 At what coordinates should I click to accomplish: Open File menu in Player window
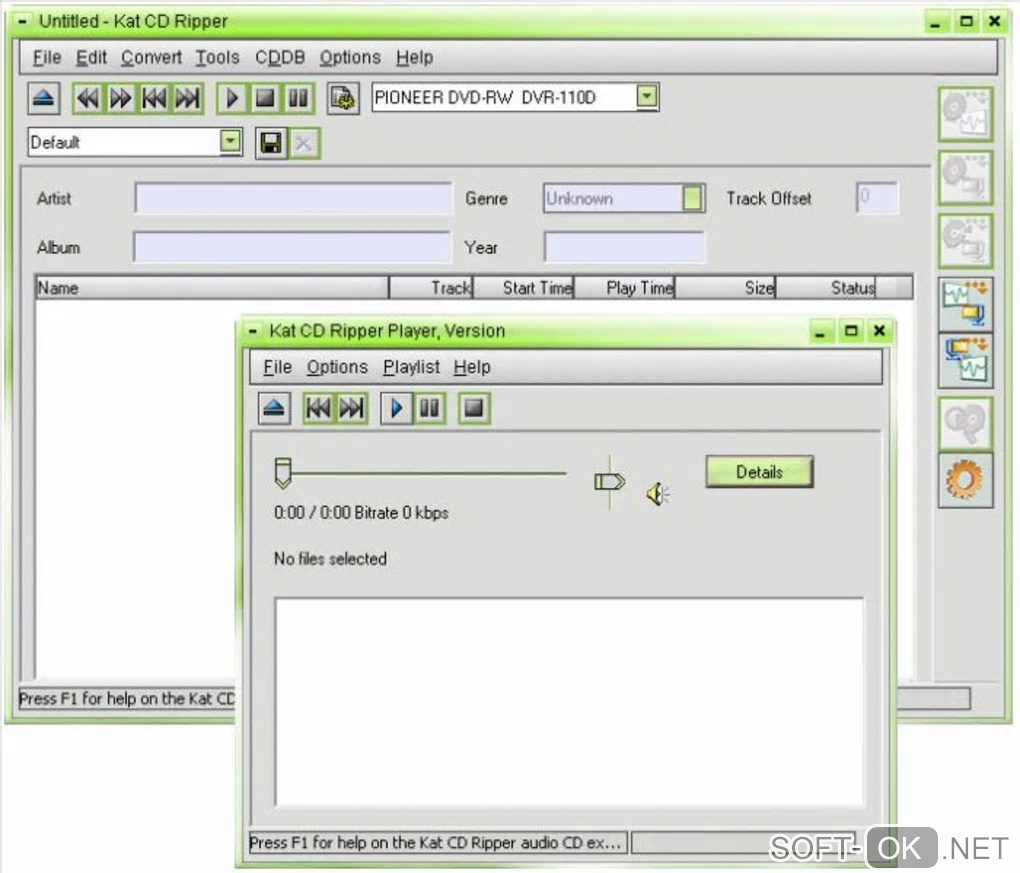[277, 367]
